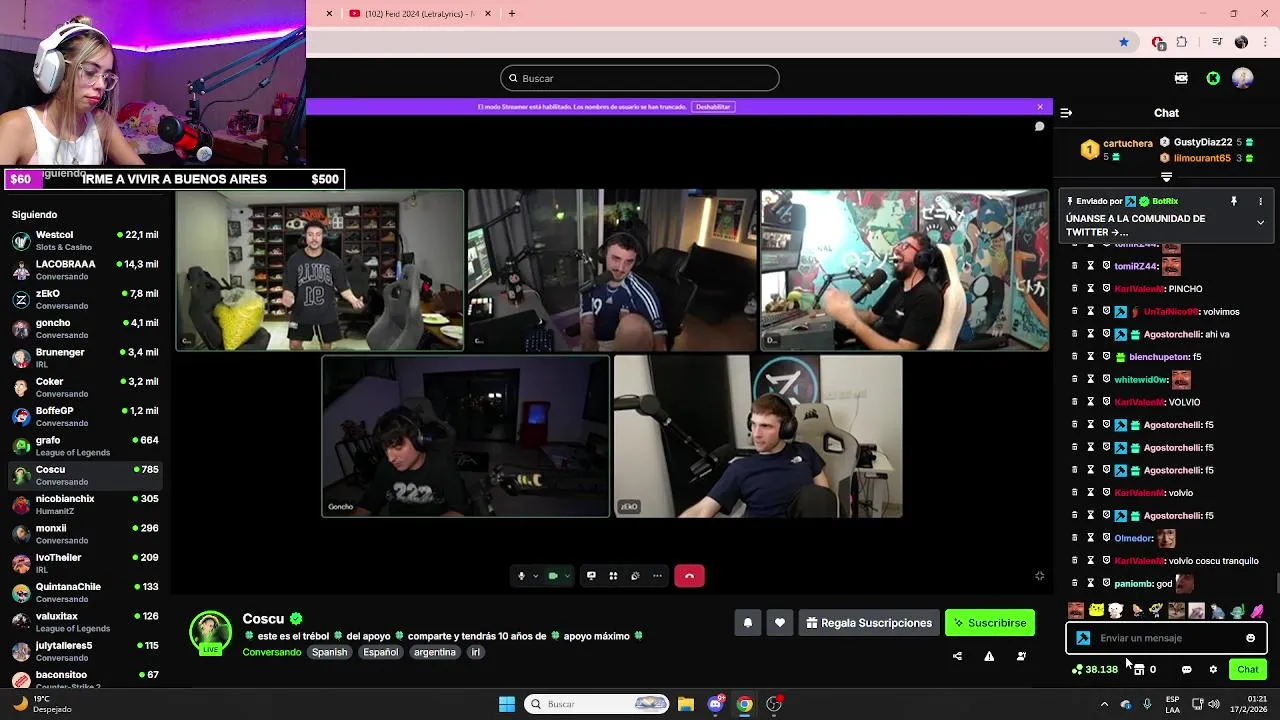The height and width of the screenshot is (720, 1280).
Task: Open pinned message three-dot menu
Action: click(x=1260, y=201)
